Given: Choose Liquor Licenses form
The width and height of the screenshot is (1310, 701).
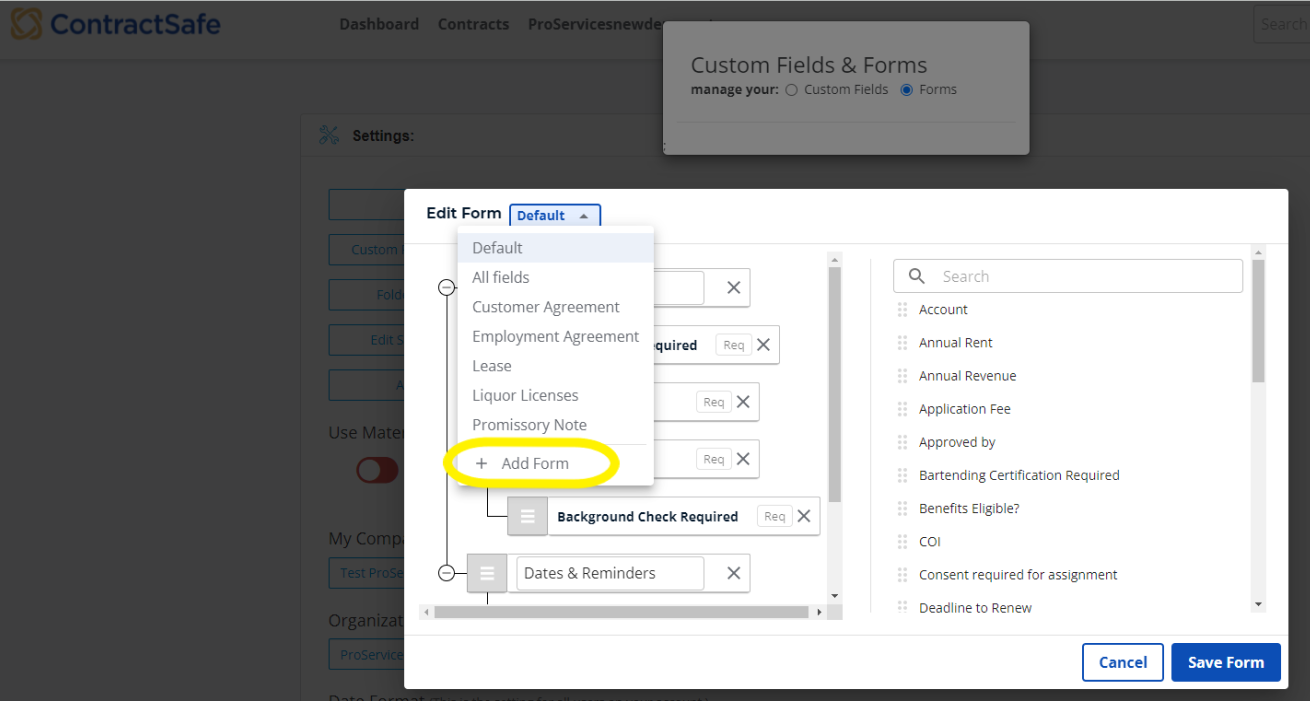Looking at the screenshot, I should click(x=555, y=395).
